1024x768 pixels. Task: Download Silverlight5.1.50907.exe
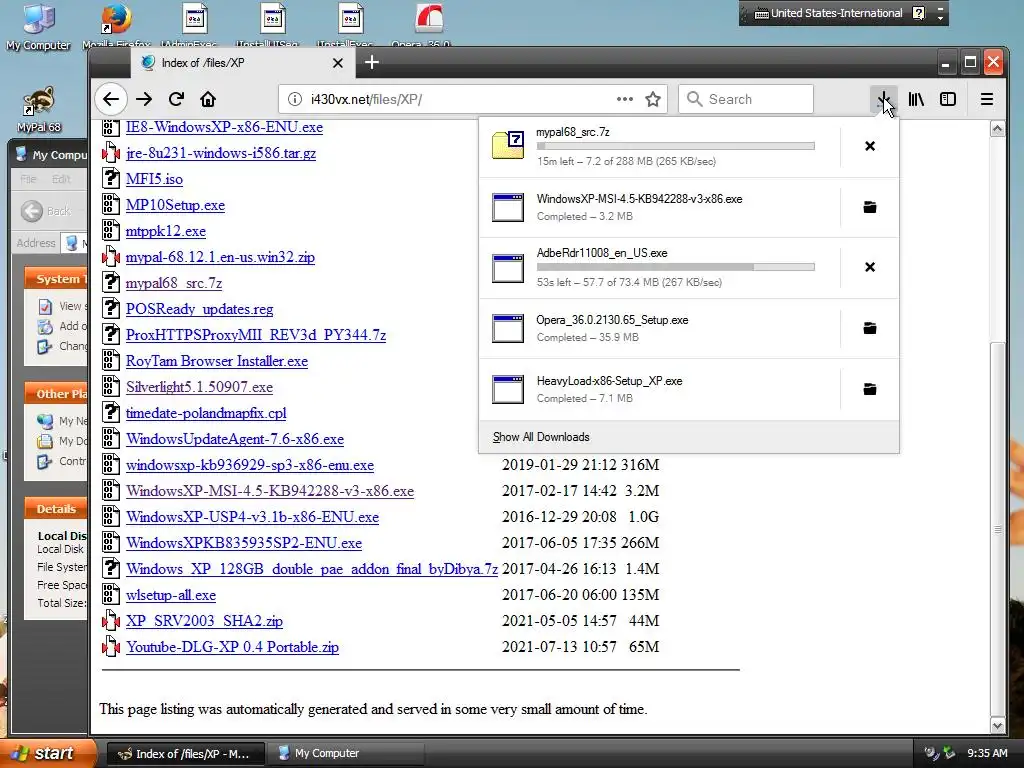pyautogui.click(x=199, y=387)
